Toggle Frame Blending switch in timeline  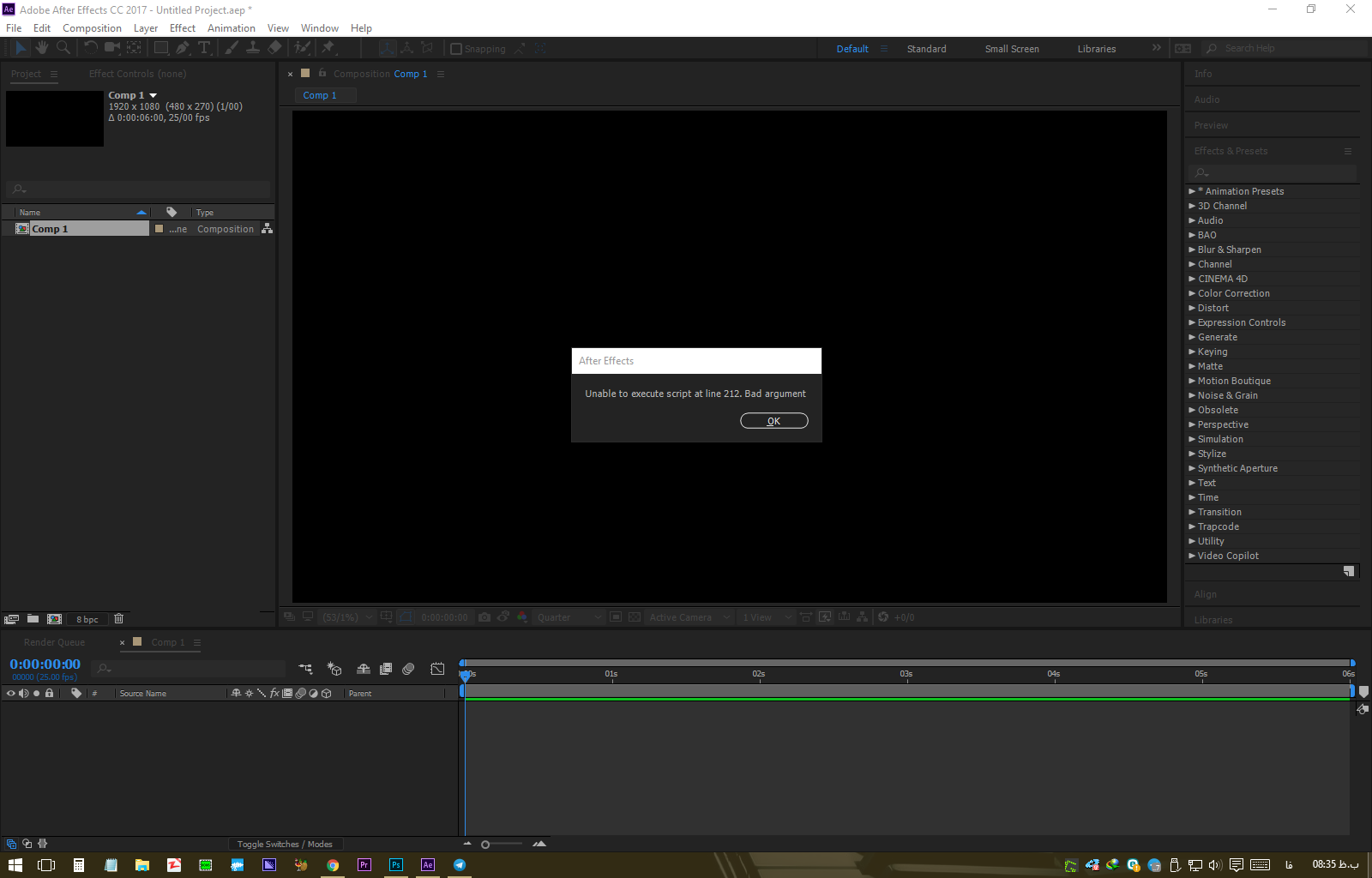386,669
